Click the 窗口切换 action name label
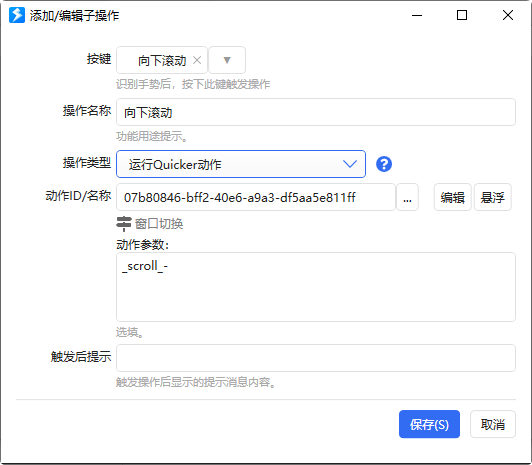Viewport: 532px width, 465px height. coord(159,224)
